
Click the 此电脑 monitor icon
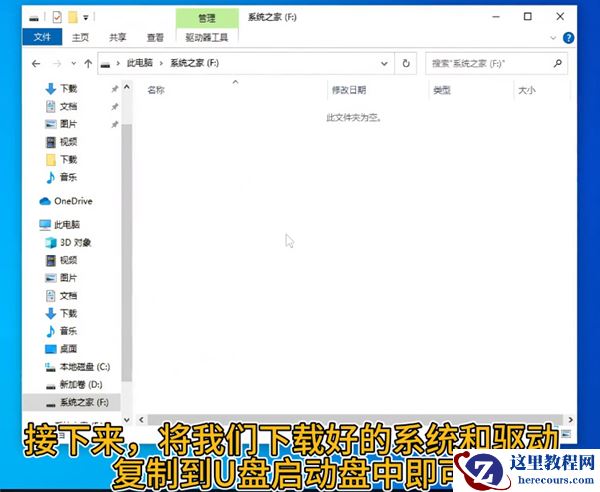pyautogui.click(x=45, y=225)
